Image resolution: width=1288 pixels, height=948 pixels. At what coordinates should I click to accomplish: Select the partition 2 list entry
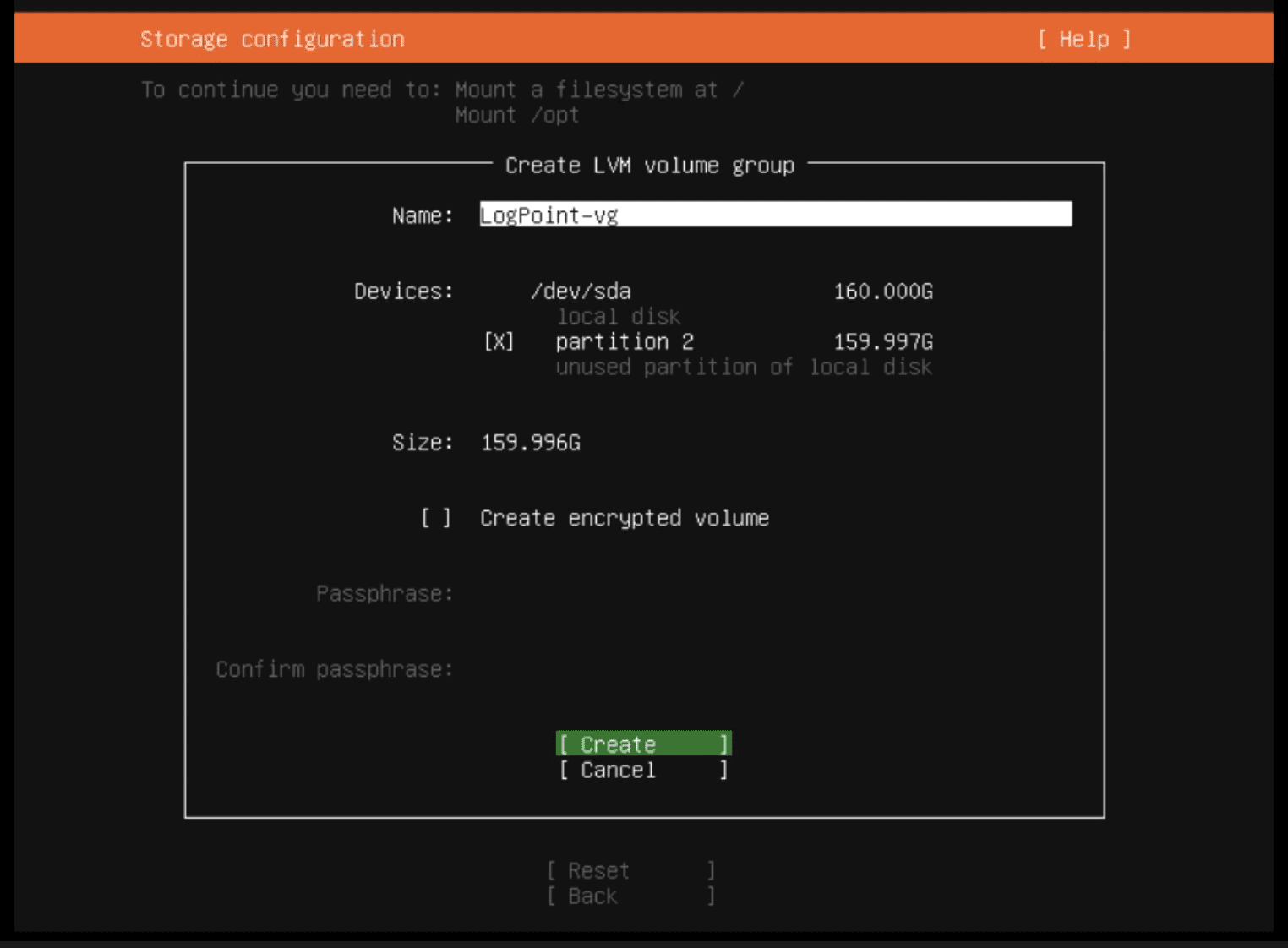(x=625, y=341)
